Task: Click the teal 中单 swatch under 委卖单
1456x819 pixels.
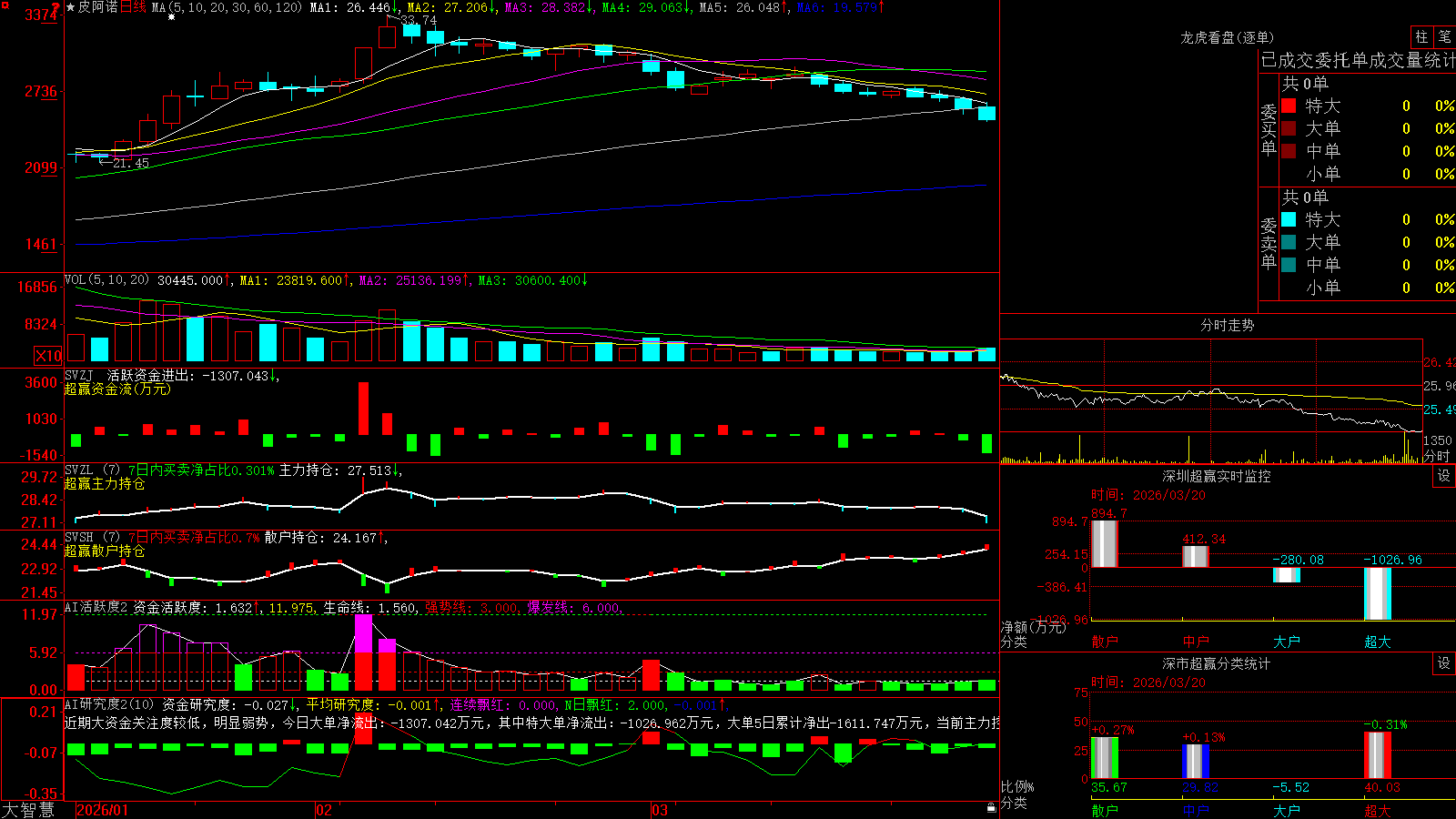Action: click(x=1289, y=265)
